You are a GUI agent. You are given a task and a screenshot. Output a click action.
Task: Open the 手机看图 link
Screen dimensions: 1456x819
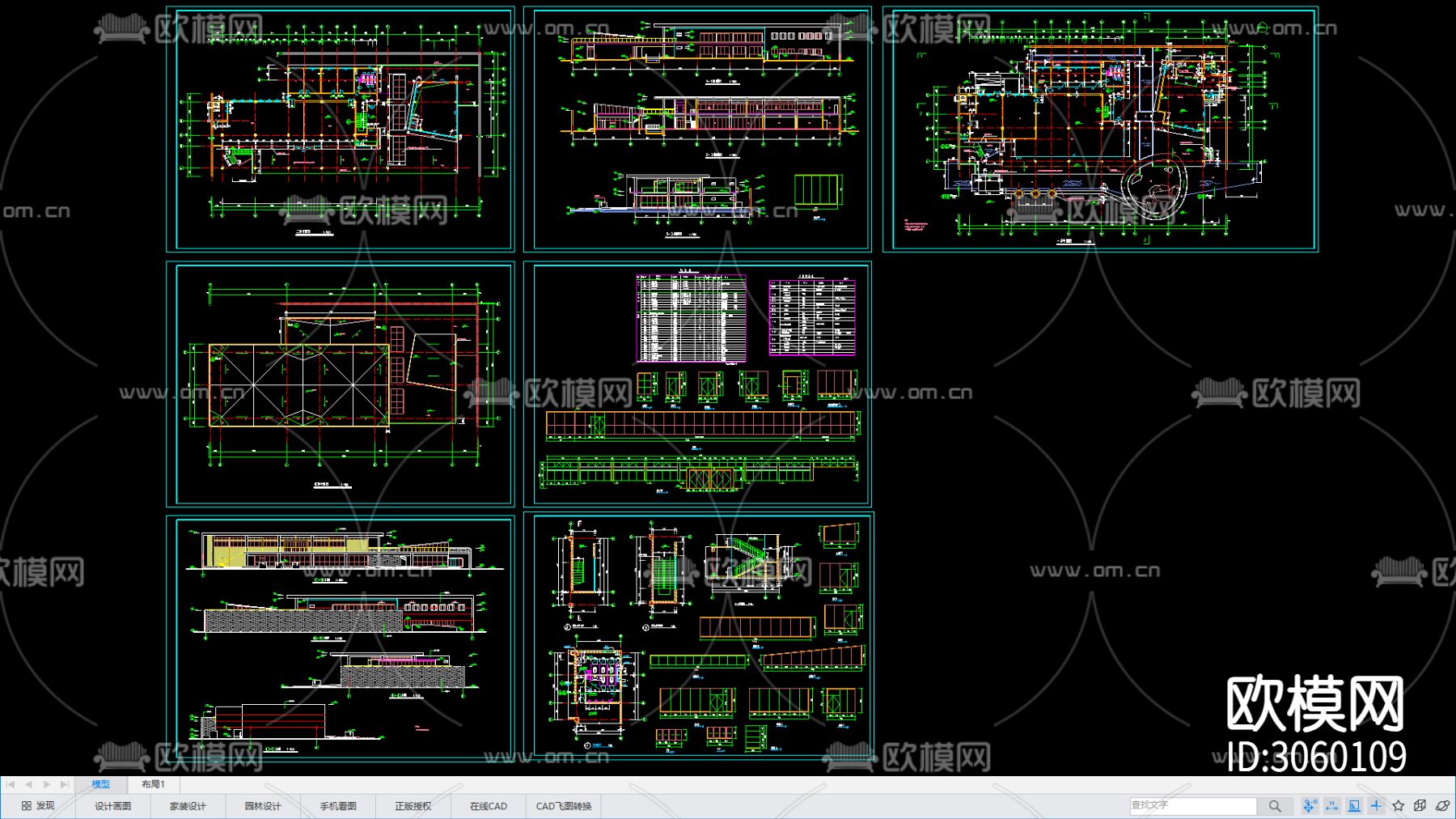(337, 806)
